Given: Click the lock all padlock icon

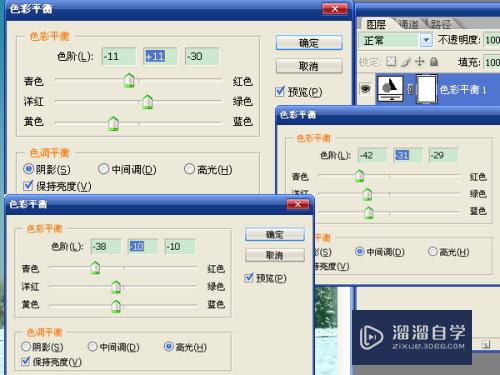Looking at the screenshot, I should [434, 61].
